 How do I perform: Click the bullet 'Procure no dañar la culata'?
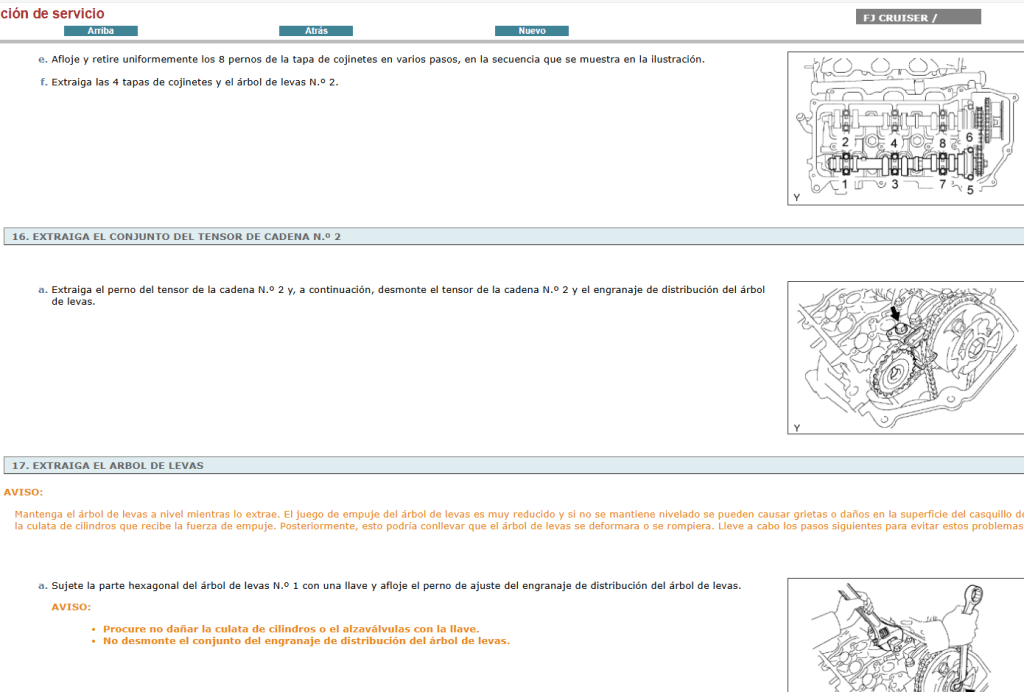coord(290,629)
